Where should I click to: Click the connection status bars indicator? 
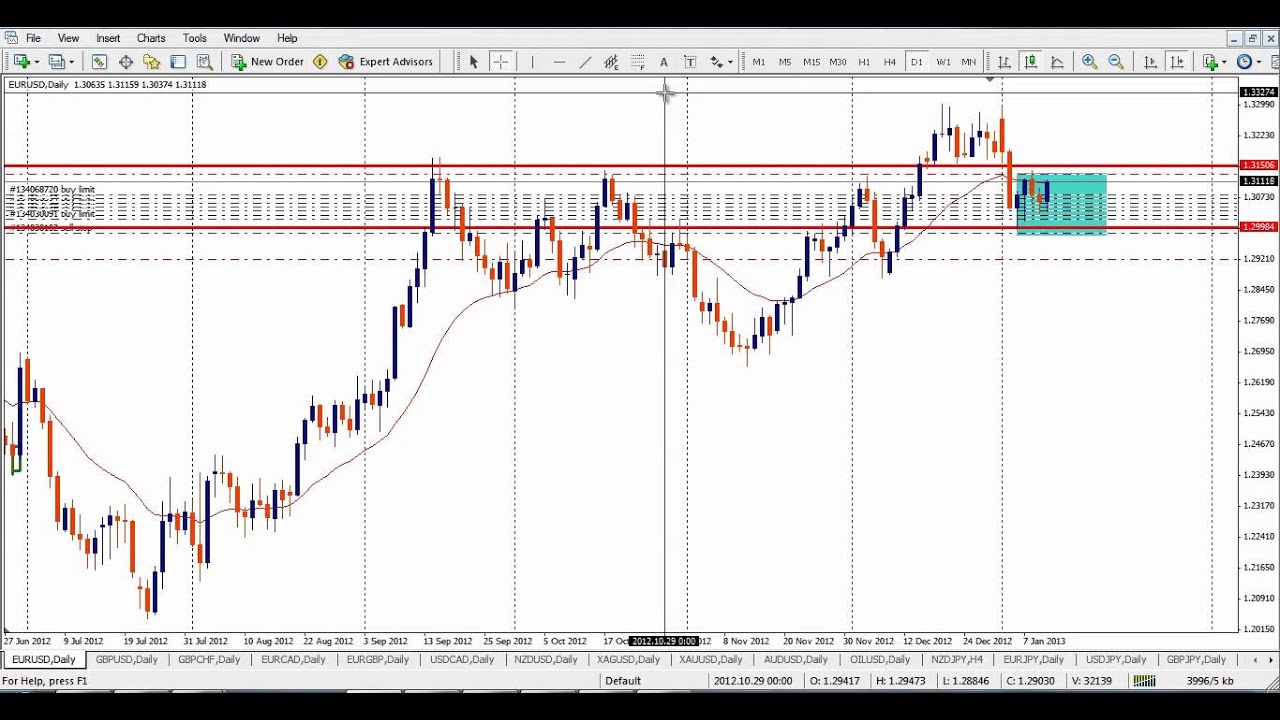point(1144,681)
